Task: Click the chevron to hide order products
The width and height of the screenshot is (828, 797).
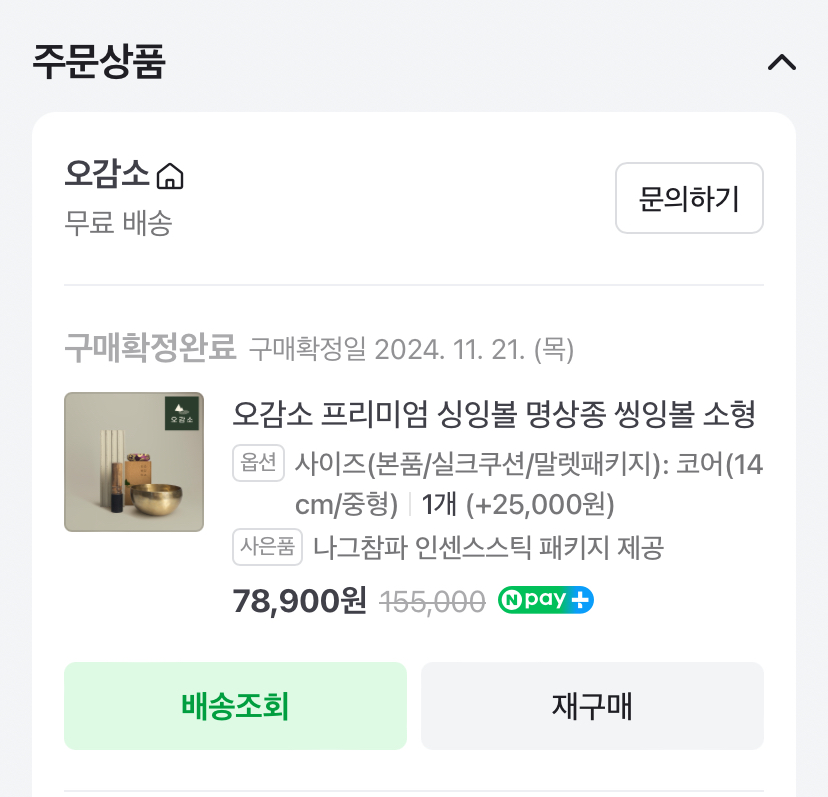Action: [x=783, y=63]
